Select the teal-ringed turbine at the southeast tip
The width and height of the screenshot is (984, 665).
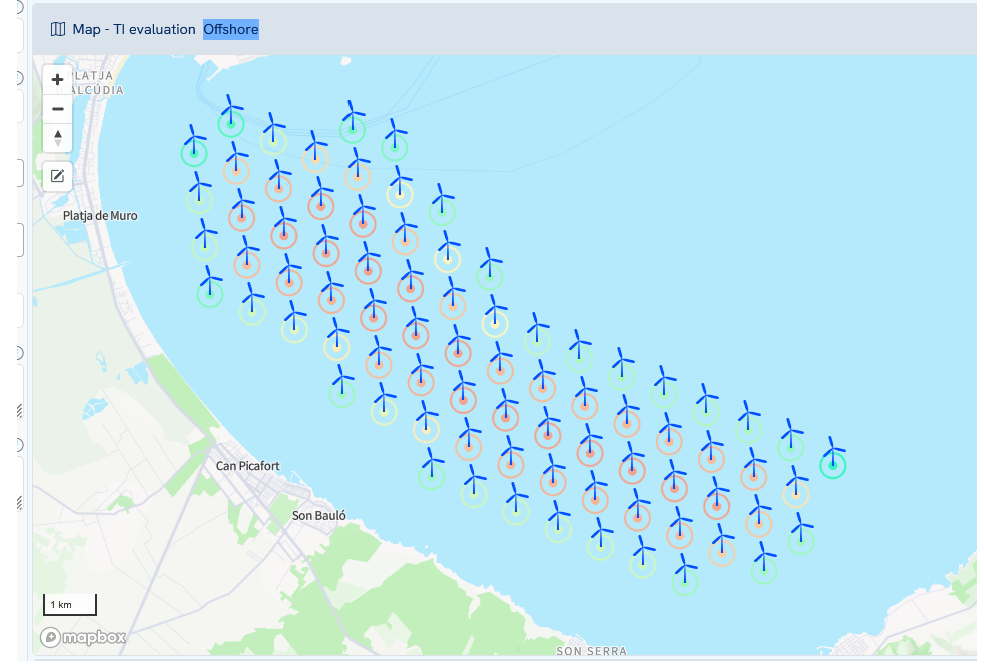833,465
